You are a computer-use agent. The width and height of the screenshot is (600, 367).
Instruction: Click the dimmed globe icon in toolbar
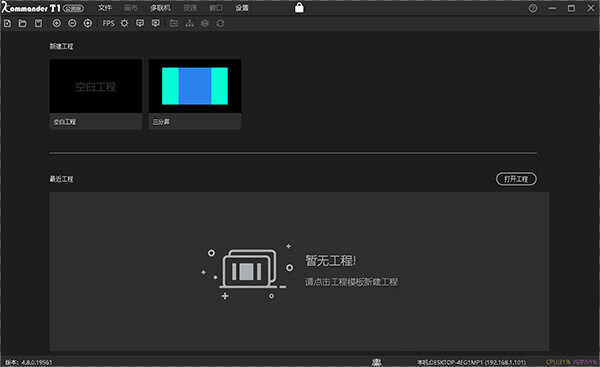pyautogui.click(x=205, y=23)
